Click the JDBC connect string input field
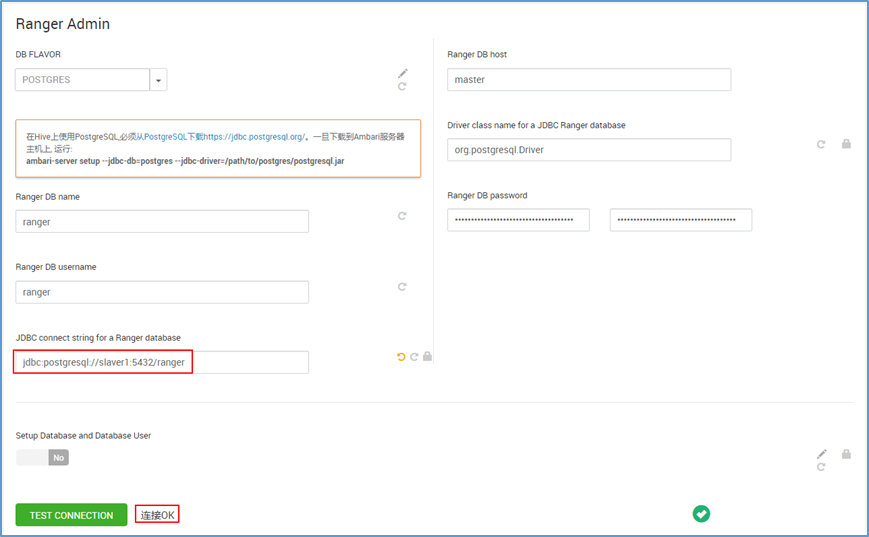Image resolution: width=869 pixels, height=537 pixels. pyautogui.click(x=162, y=362)
